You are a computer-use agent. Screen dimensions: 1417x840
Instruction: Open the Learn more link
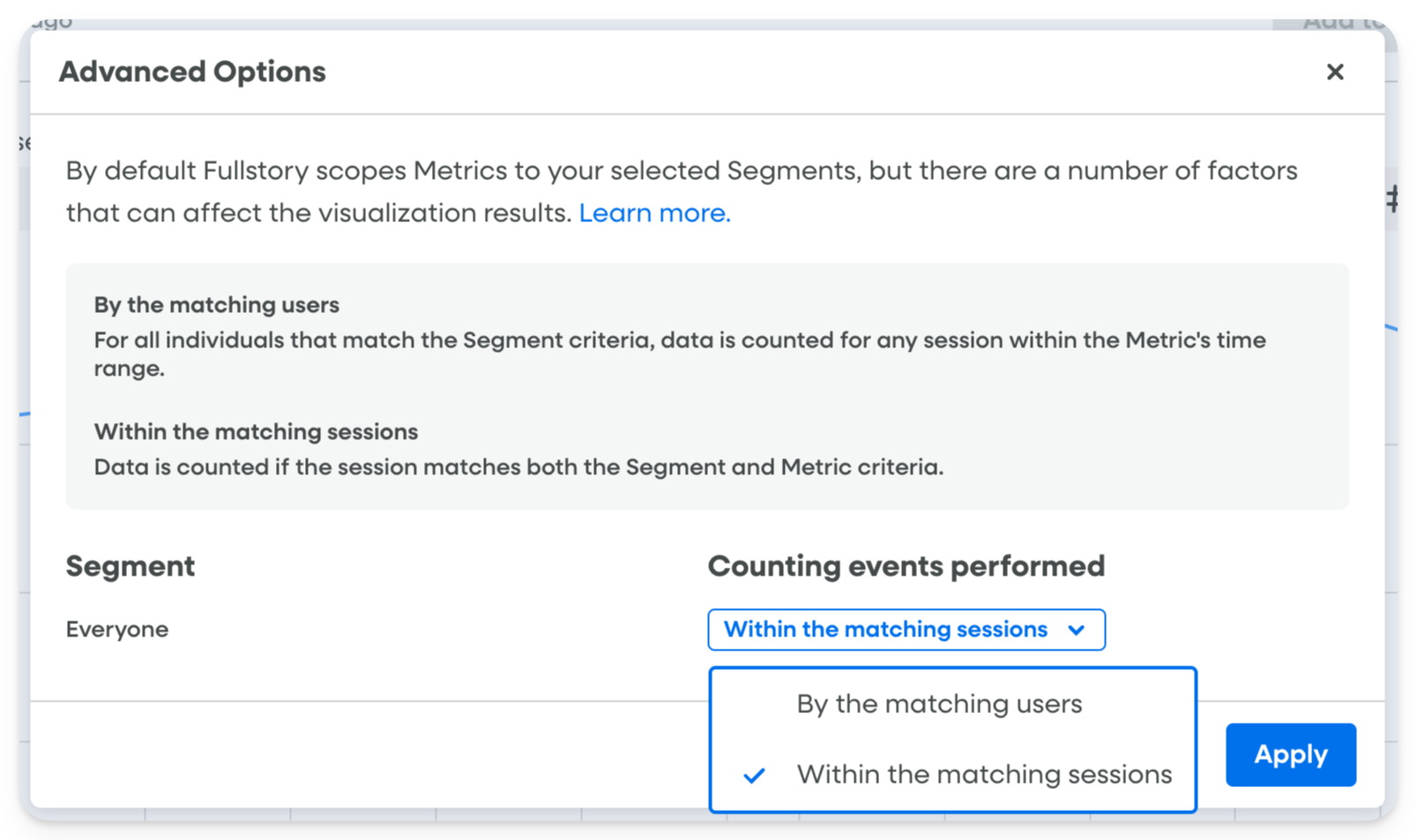[654, 213]
